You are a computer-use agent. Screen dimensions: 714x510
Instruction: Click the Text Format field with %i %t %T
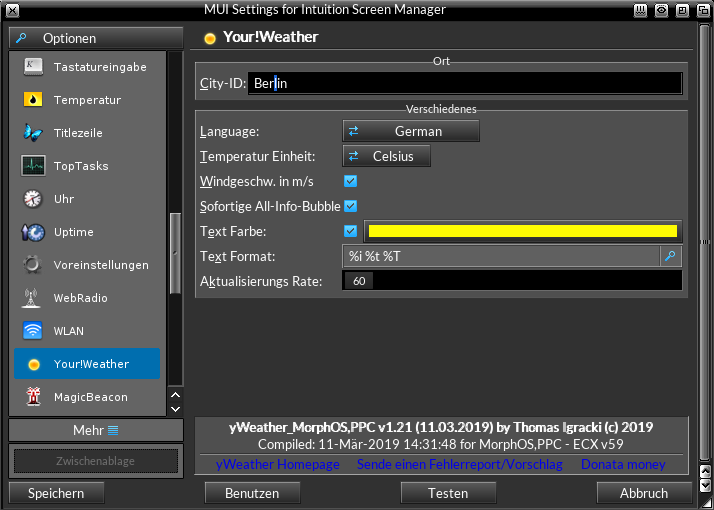[x=501, y=256]
